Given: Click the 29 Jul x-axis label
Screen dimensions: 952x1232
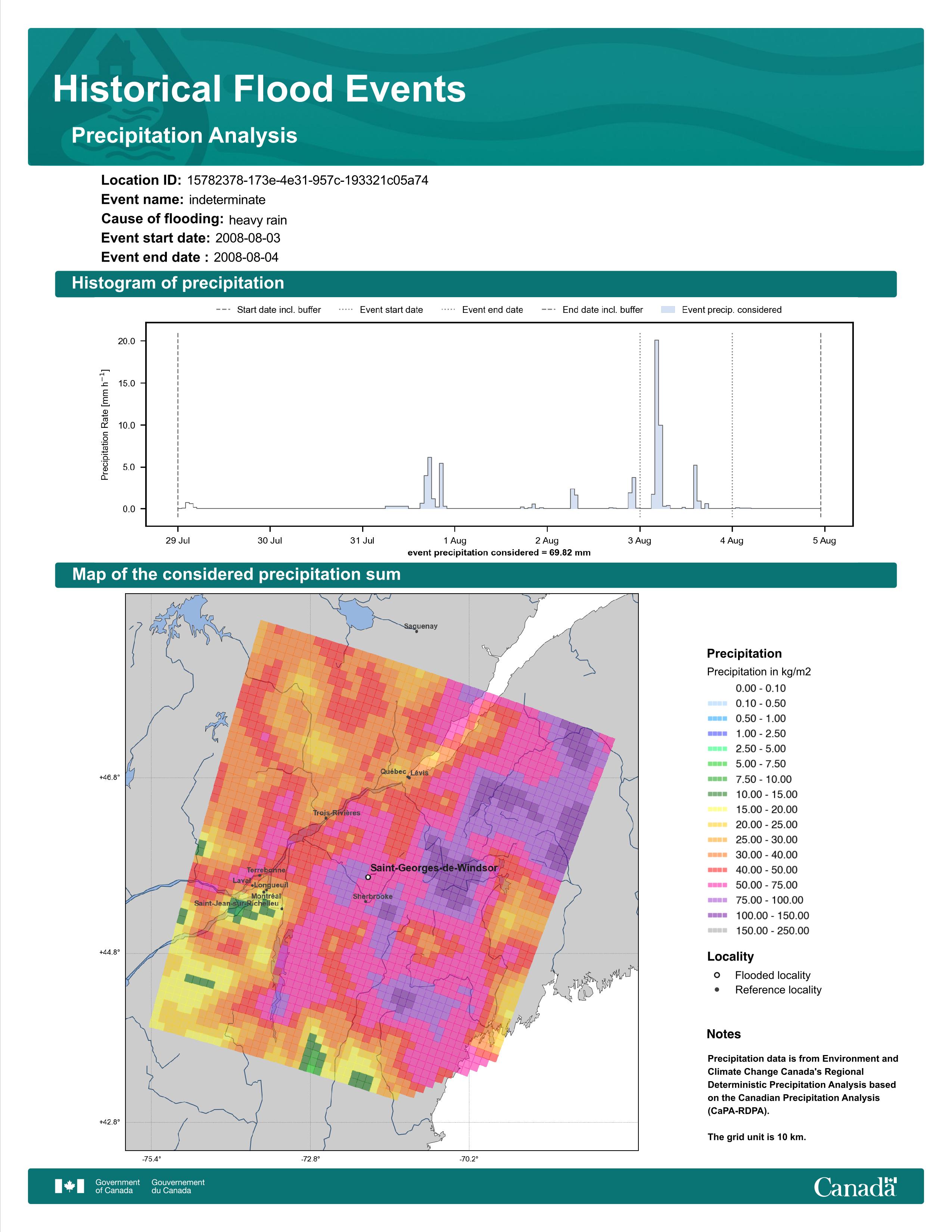Looking at the screenshot, I should 178,541.
